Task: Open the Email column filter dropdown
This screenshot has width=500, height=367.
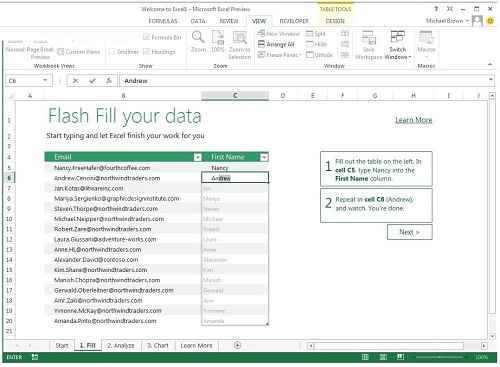Action: (x=198, y=157)
